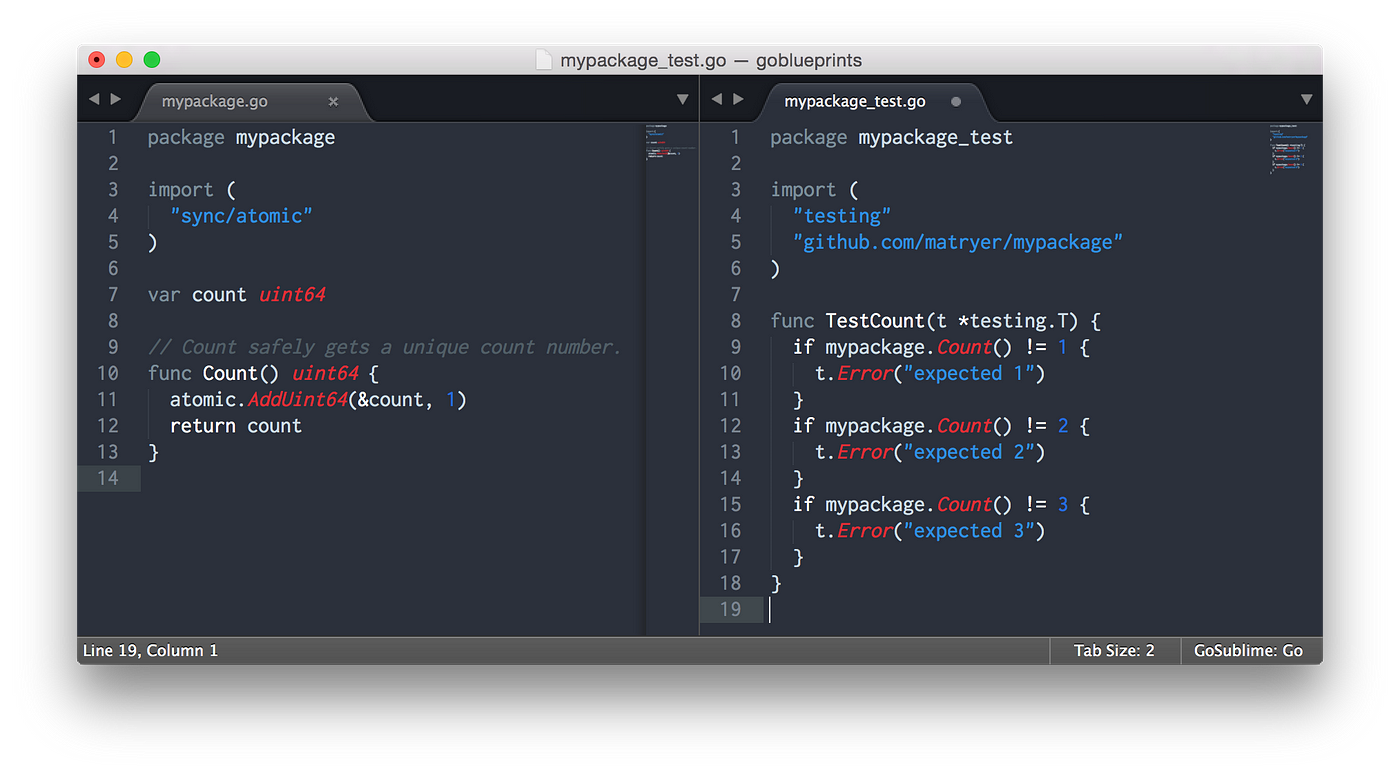Click the green full-screen window button
This screenshot has width=1400, height=775.
pos(152,60)
